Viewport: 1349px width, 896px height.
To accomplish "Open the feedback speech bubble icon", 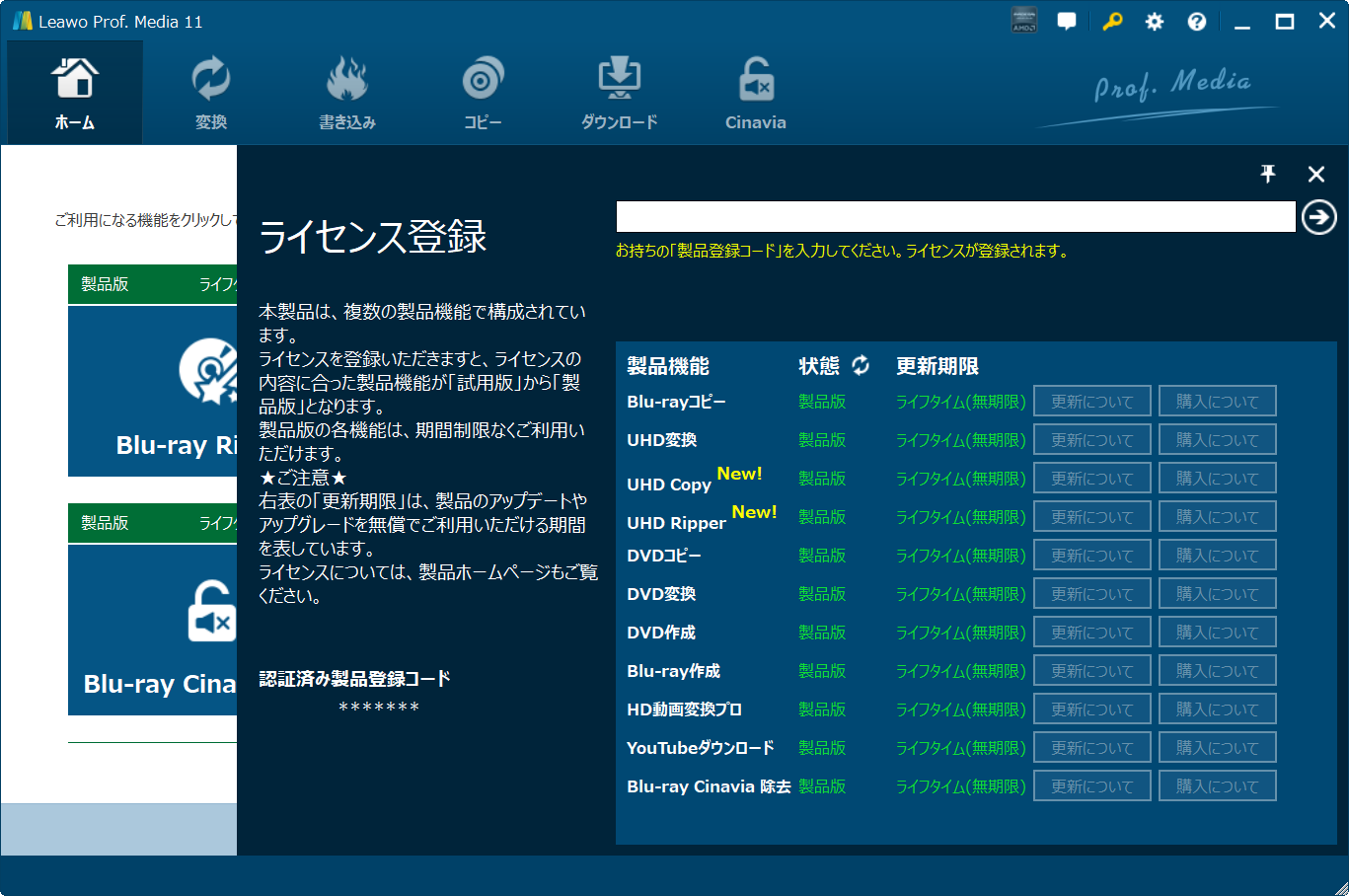I will click(x=1067, y=22).
